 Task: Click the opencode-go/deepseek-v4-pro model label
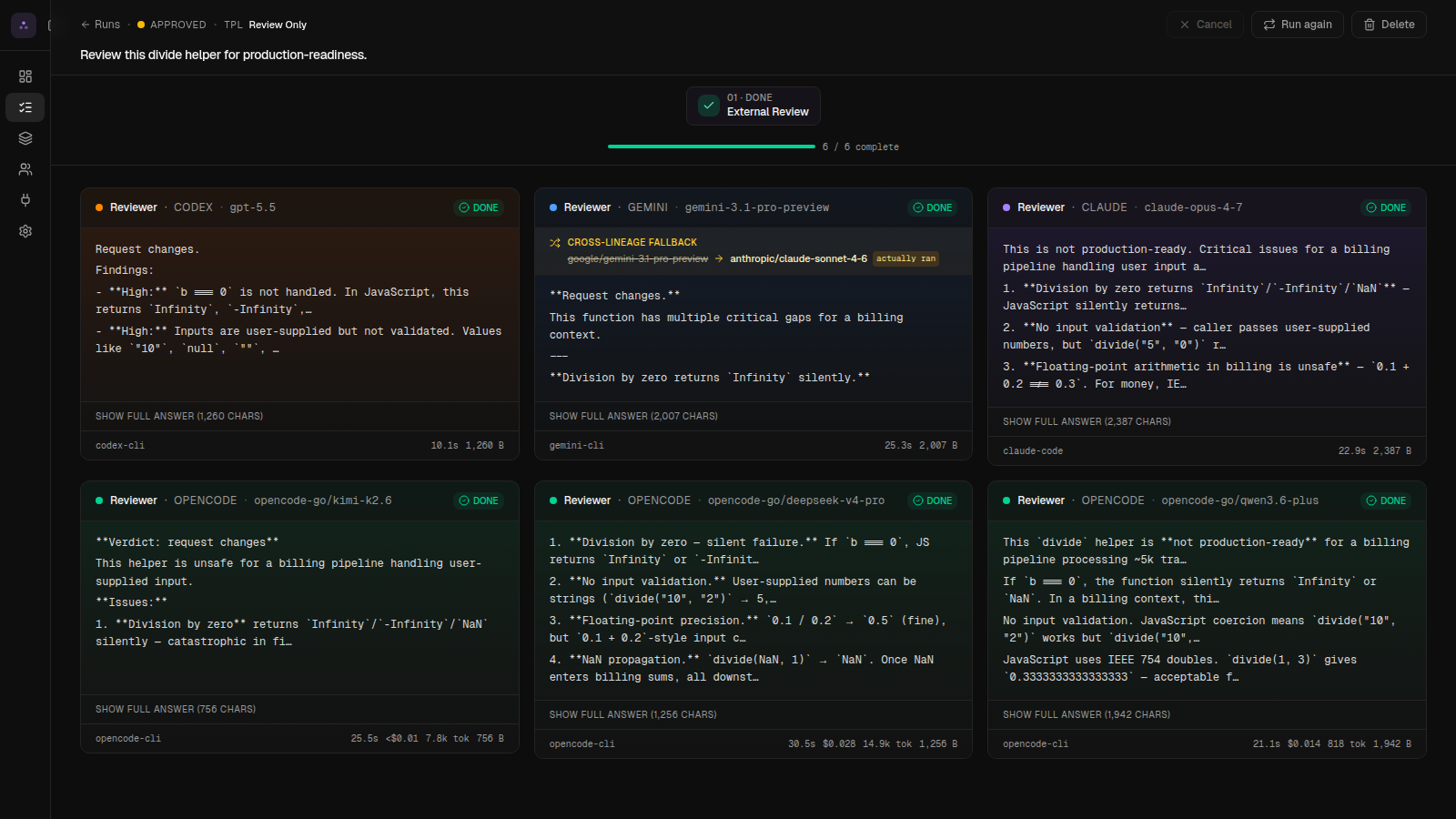(x=796, y=500)
